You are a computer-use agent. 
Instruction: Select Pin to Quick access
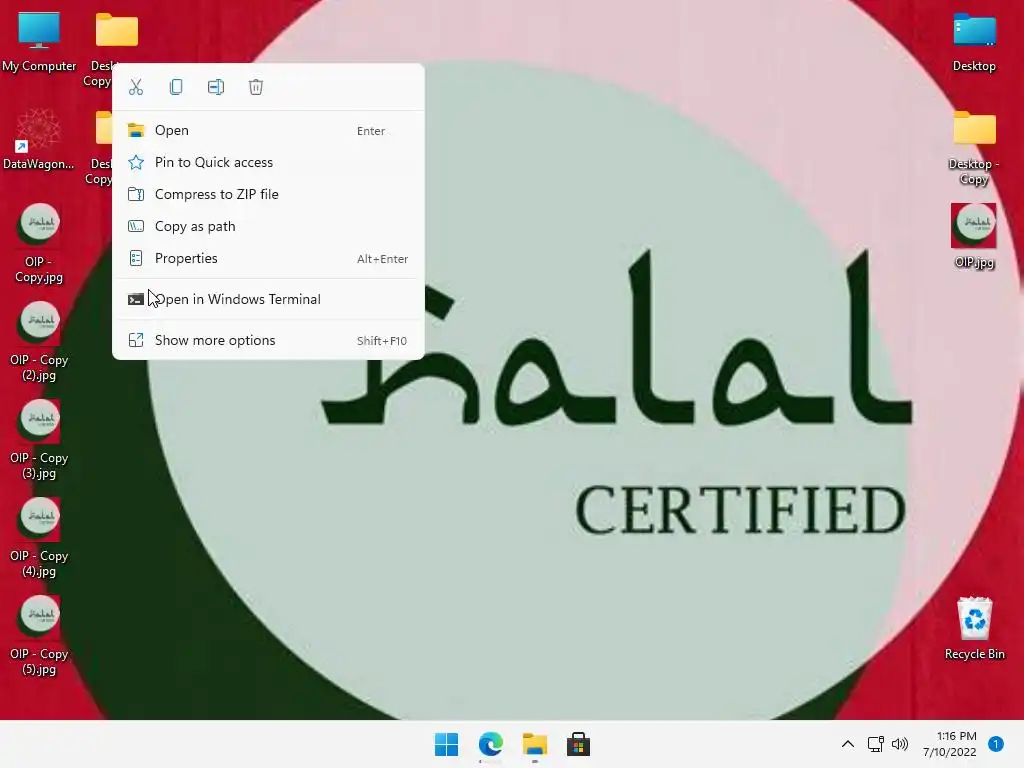tap(268, 163)
